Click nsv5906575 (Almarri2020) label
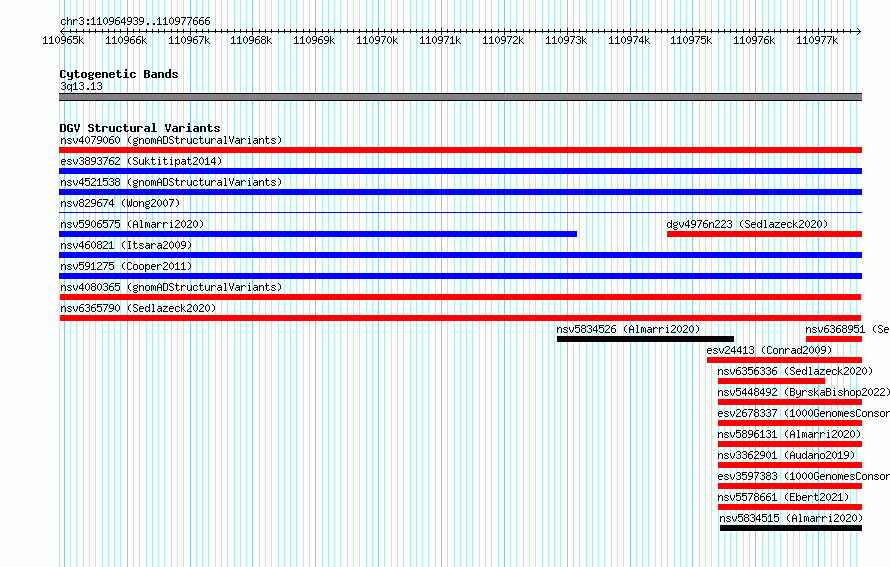This screenshot has width=890, height=567. (132, 224)
